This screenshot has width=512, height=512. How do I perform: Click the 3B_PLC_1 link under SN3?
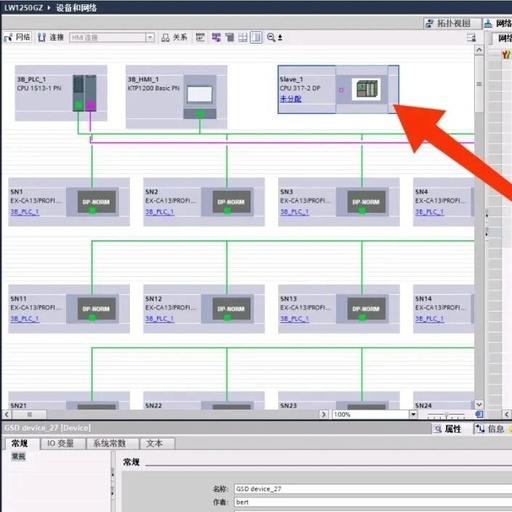tap(295, 212)
